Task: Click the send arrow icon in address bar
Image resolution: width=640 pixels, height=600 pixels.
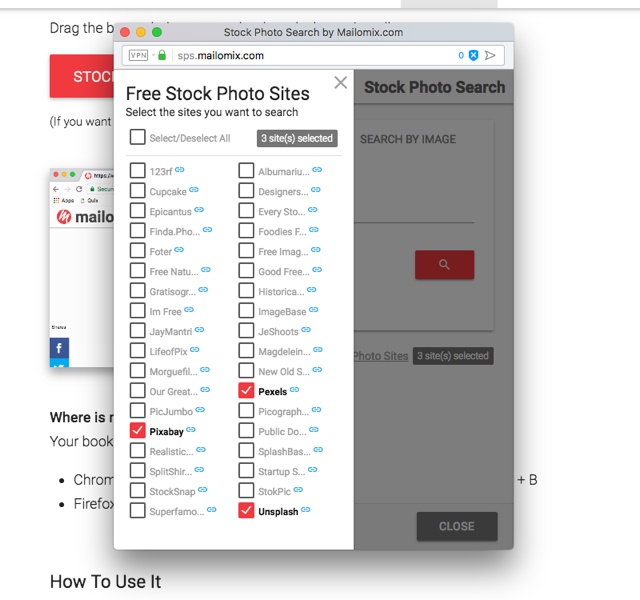Action: [490, 55]
